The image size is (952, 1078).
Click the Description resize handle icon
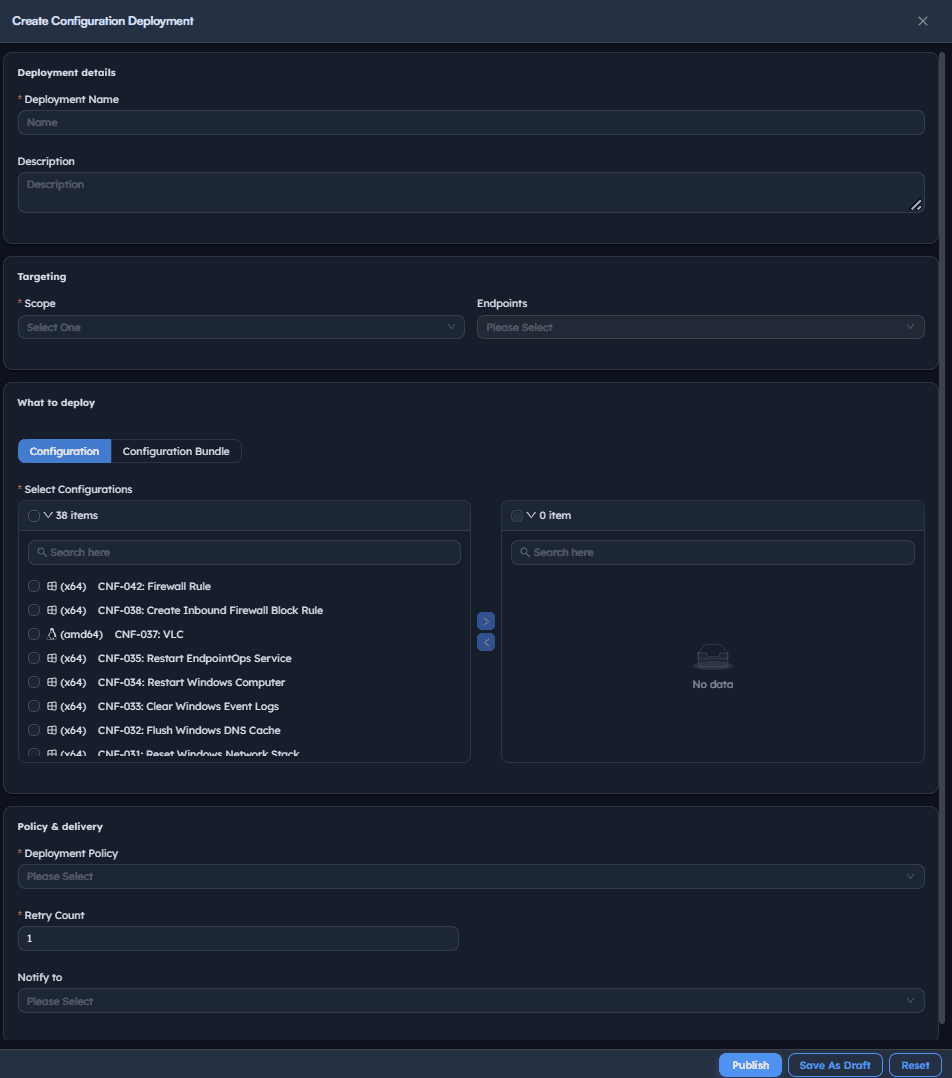[916, 205]
